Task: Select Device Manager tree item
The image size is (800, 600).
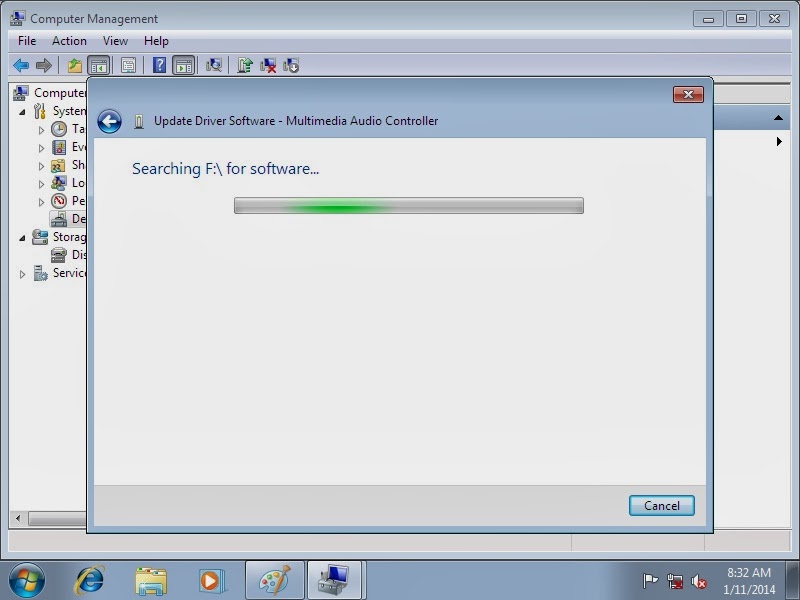Action: pyautogui.click(x=68, y=219)
